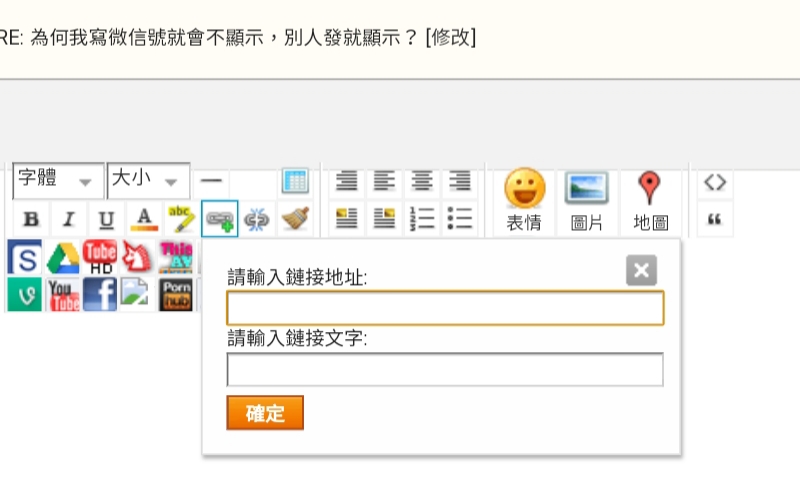800x480 pixels.
Task: Click the remove link (unlink) icon
Action: pyautogui.click(x=257, y=219)
